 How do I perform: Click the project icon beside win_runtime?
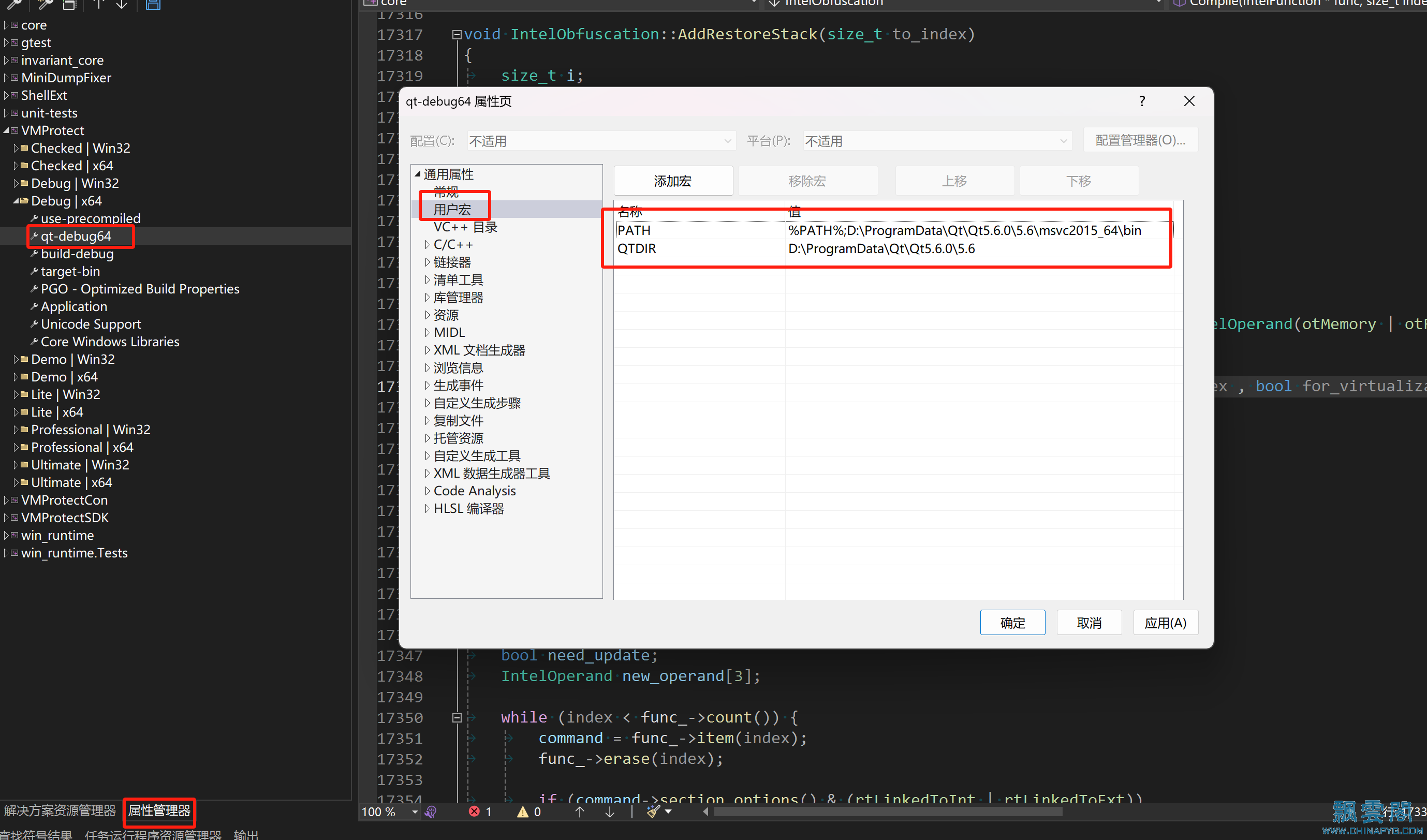[14, 535]
